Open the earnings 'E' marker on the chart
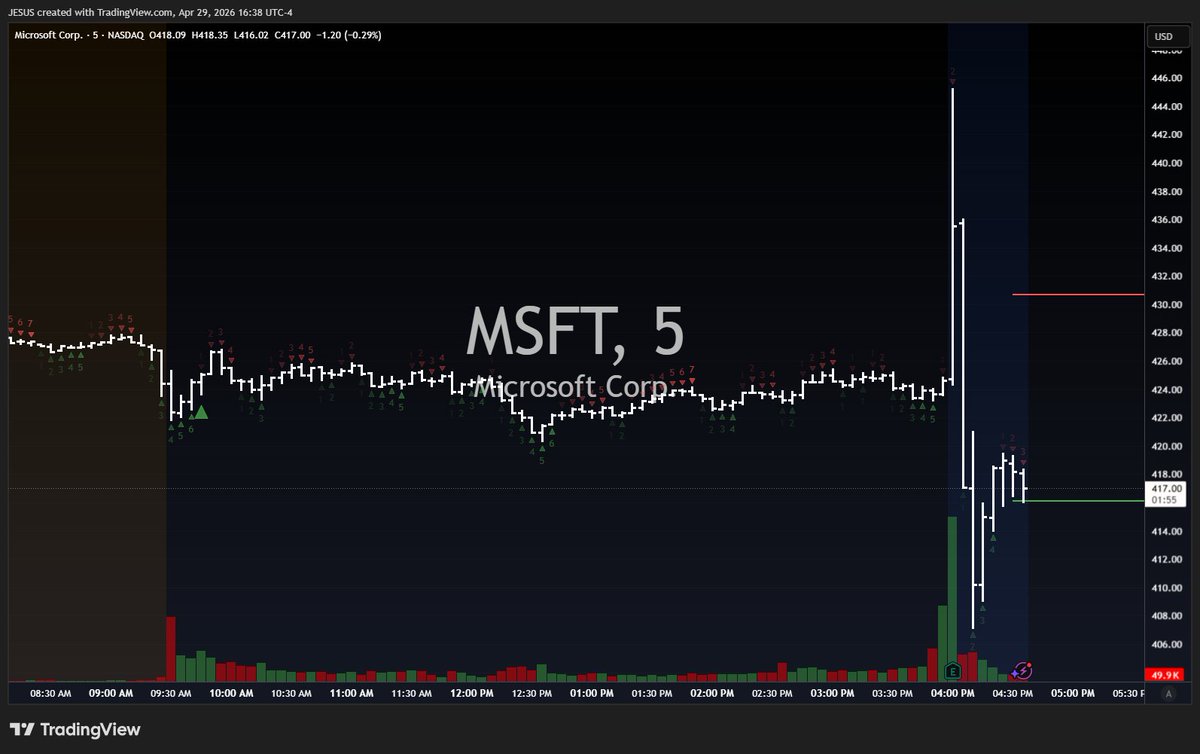Image resolution: width=1200 pixels, height=754 pixels. 953,671
